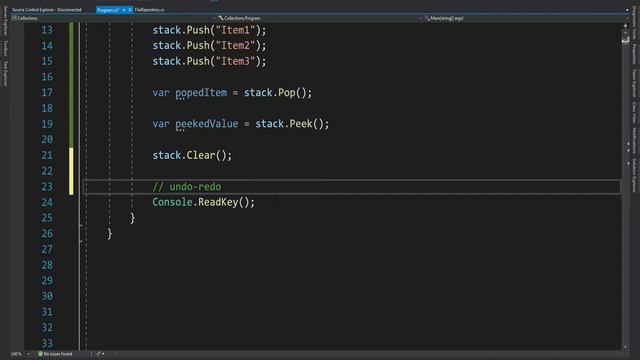This screenshot has width=640, height=360.
Task: Click the peekedValue variable name
Action: [x=207, y=124]
